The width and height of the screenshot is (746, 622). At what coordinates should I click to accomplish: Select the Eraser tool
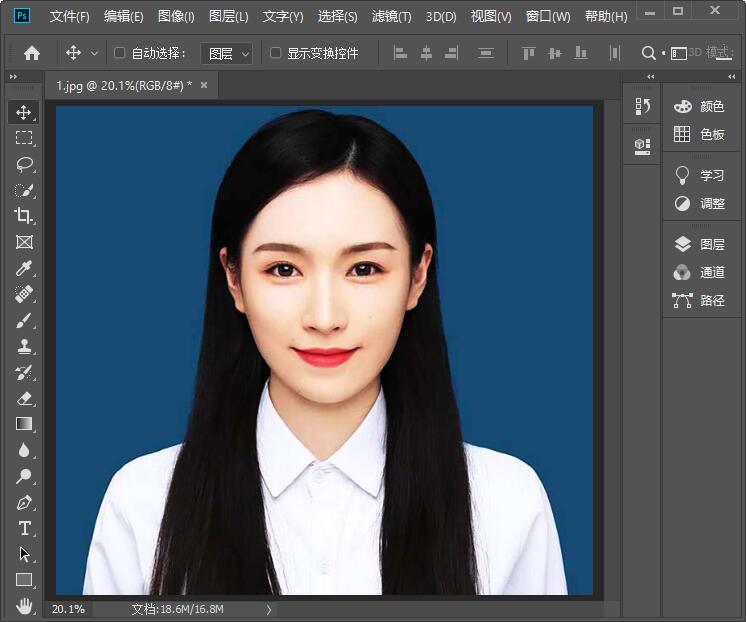pyautogui.click(x=24, y=398)
